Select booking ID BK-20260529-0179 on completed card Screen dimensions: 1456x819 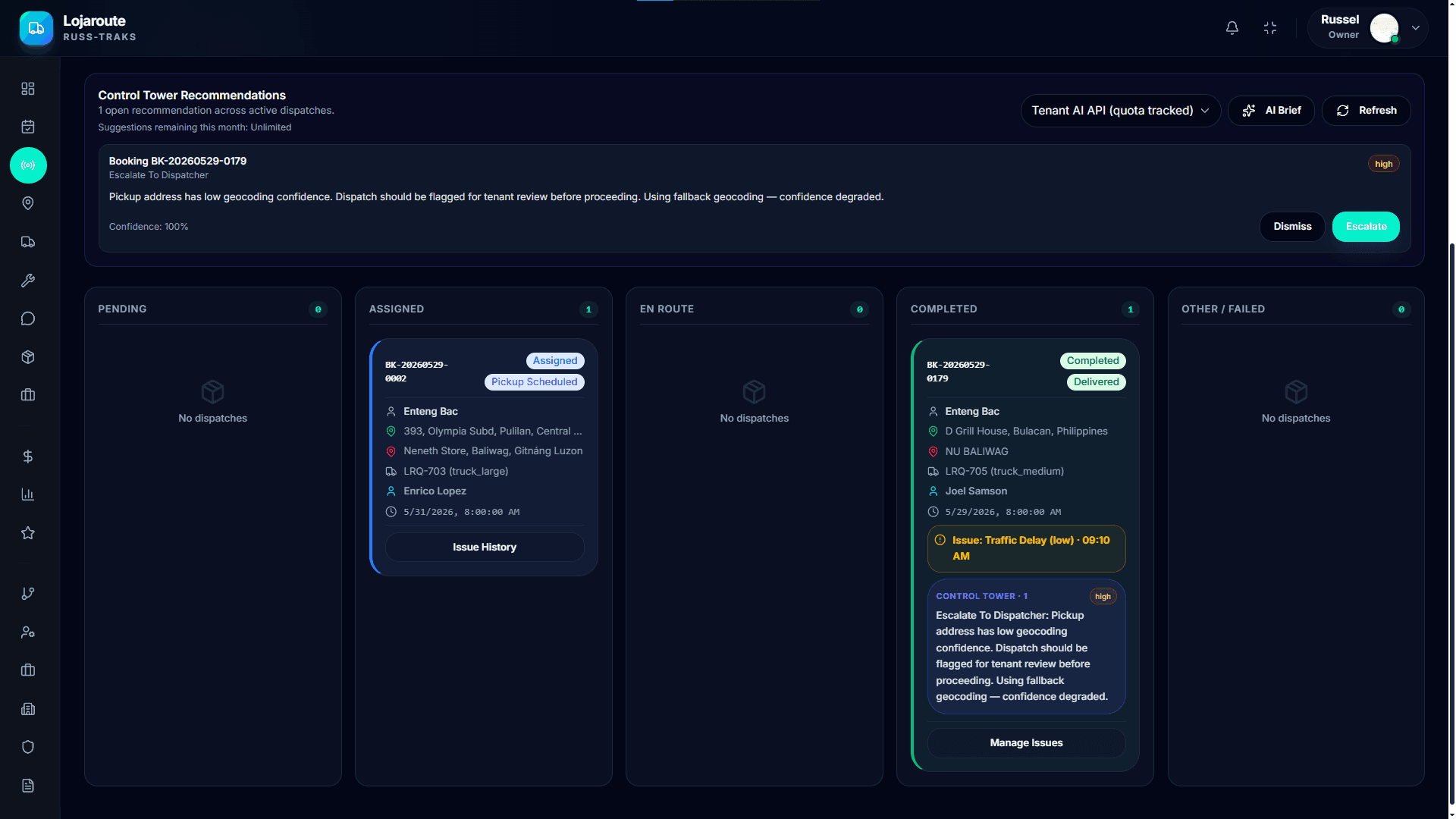pos(958,372)
